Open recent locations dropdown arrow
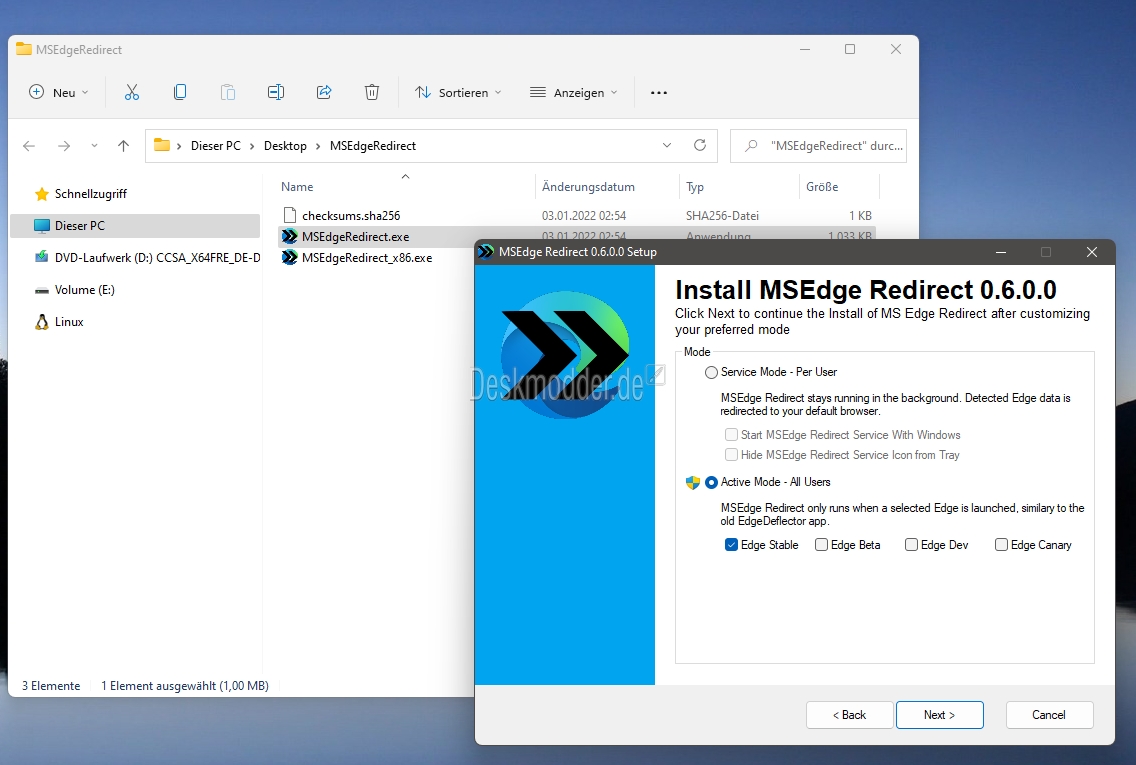Image resolution: width=1136 pixels, height=765 pixels. click(94, 146)
